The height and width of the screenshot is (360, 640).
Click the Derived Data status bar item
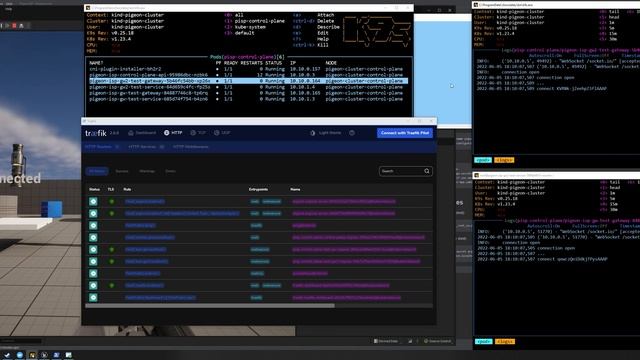(386, 341)
